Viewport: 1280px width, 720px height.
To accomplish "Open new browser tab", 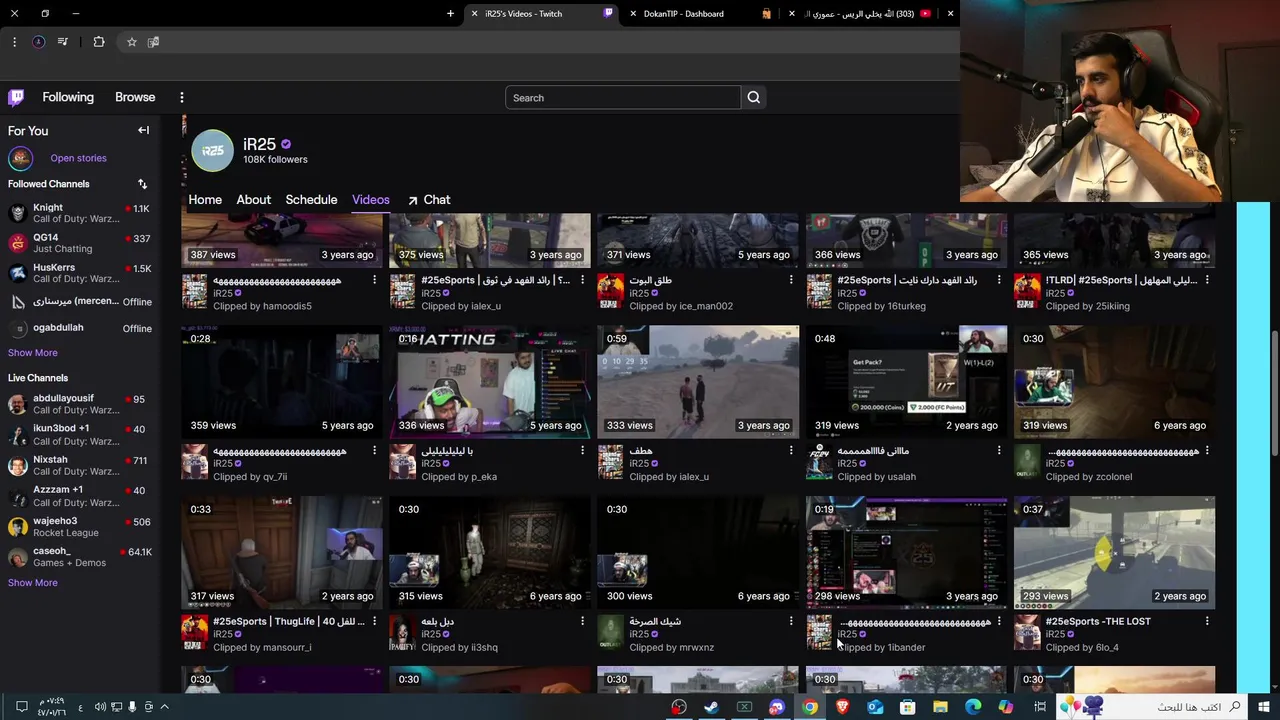I will coord(450,14).
